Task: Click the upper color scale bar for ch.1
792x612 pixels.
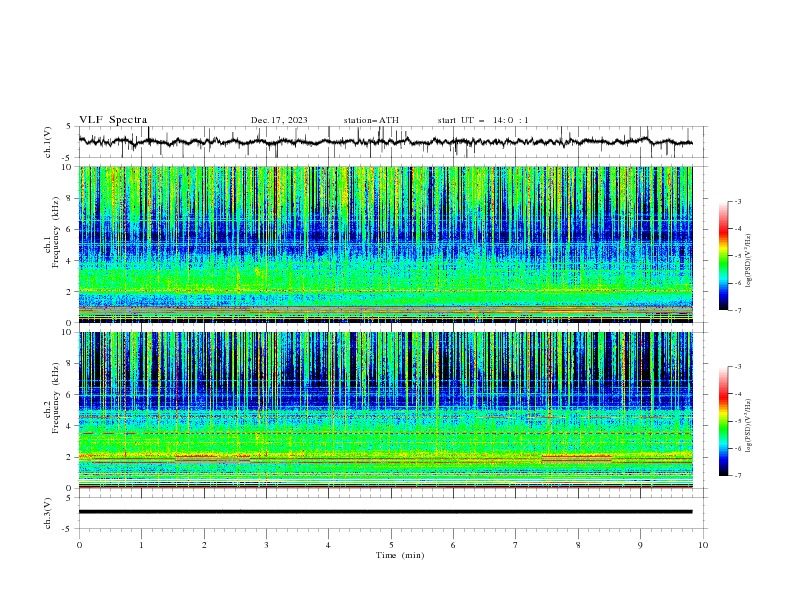Action: 723,255
